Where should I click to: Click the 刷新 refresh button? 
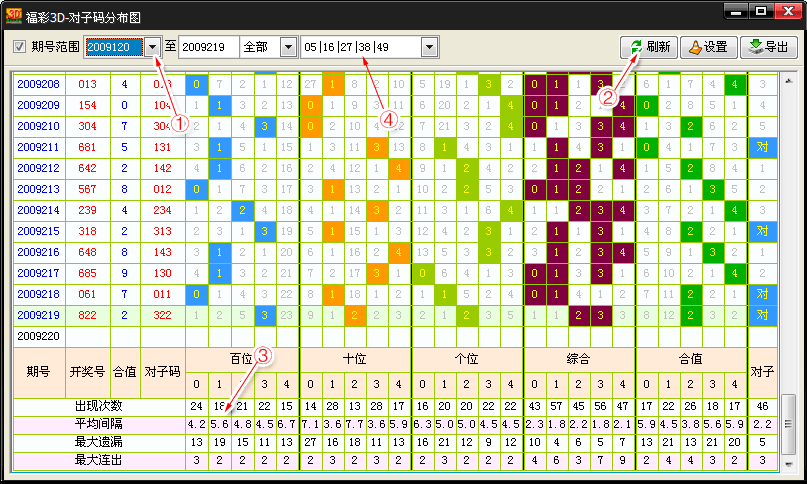click(648, 47)
